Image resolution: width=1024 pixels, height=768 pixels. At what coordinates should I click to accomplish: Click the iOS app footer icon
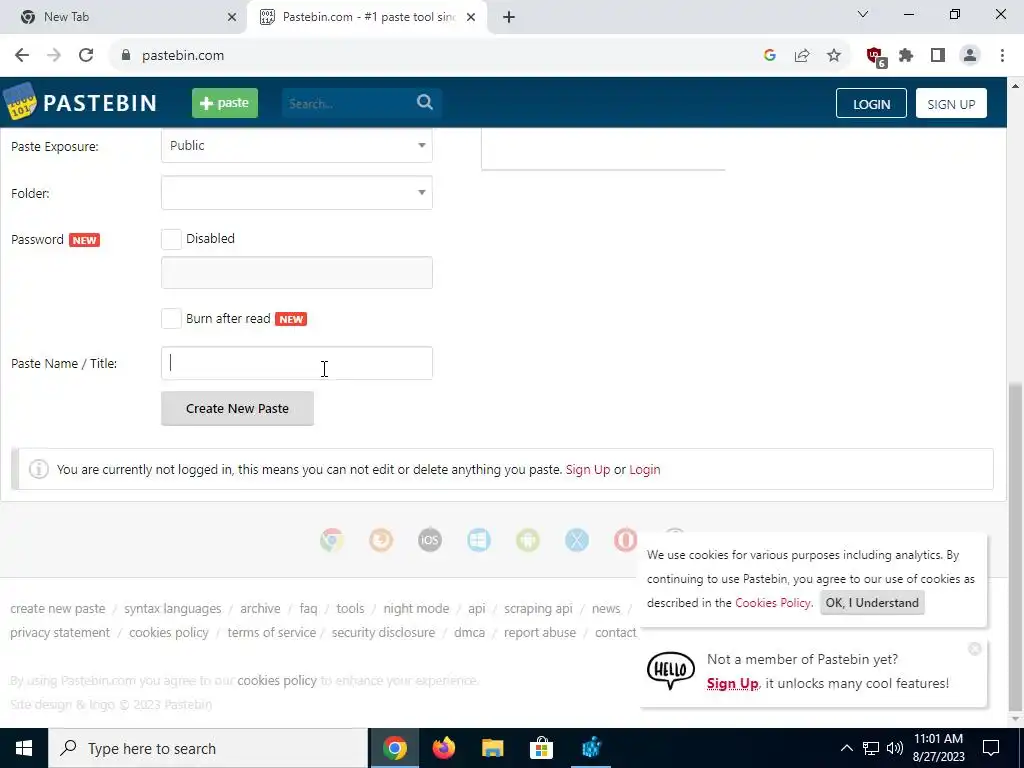[x=430, y=540]
